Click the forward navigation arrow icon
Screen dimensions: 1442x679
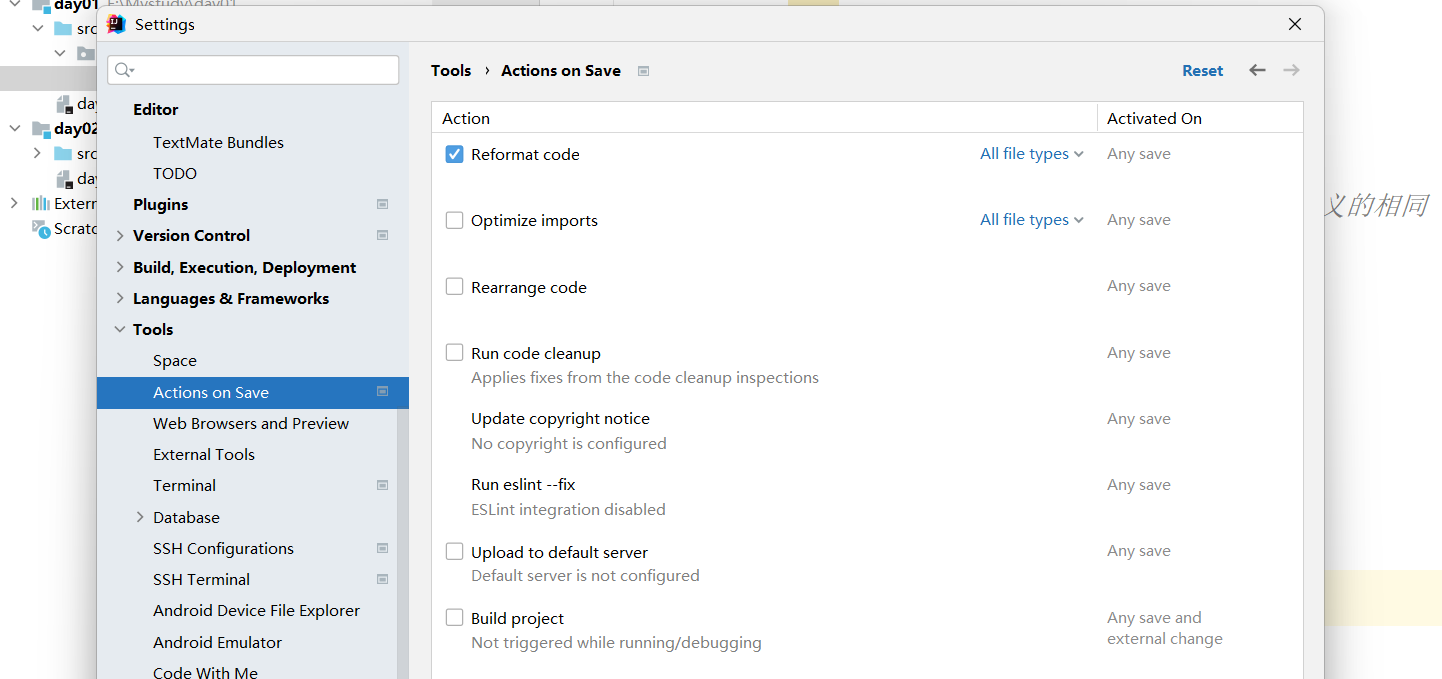point(1291,70)
